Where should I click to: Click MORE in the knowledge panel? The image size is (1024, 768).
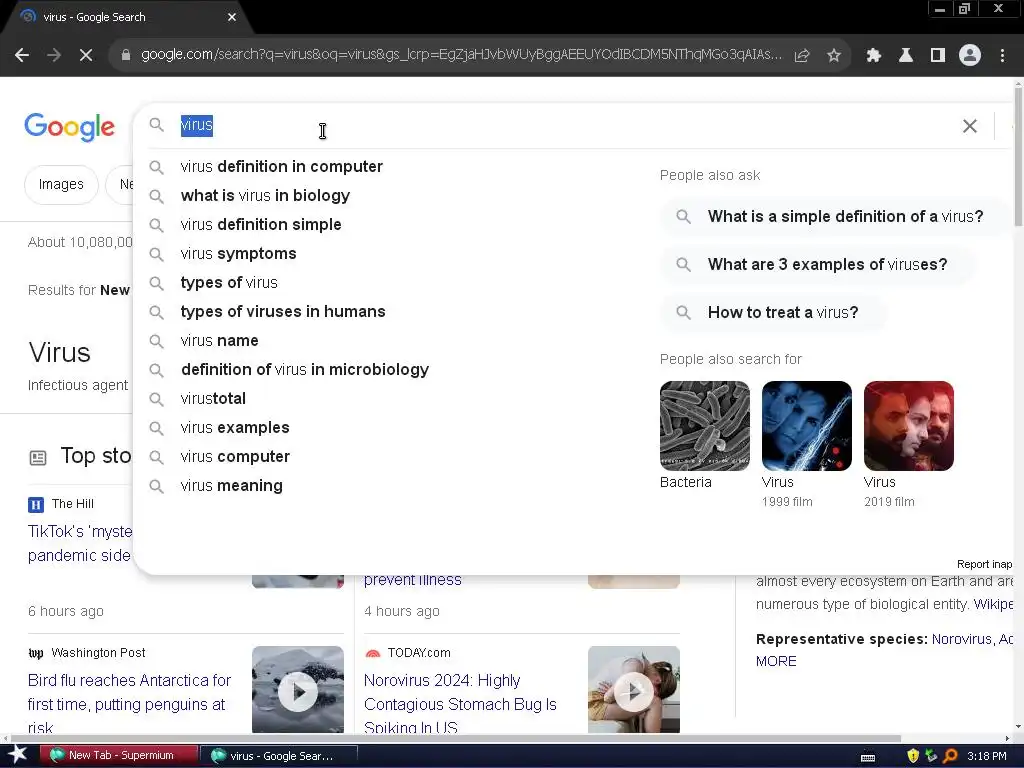point(776,662)
